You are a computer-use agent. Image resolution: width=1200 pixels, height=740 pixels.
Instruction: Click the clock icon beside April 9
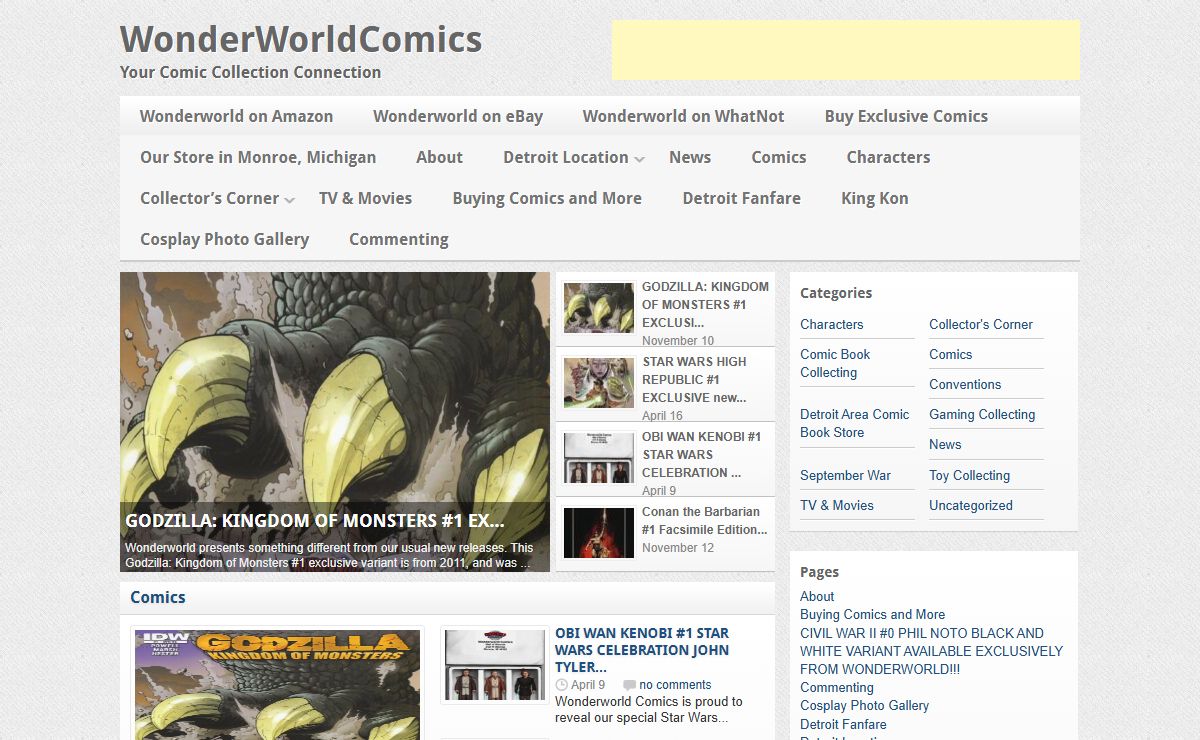click(x=561, y=685)
